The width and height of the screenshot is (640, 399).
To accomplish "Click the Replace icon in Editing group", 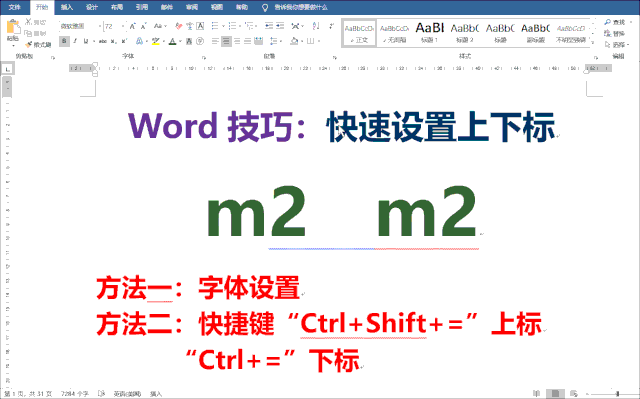I will (x=608, y=33).
